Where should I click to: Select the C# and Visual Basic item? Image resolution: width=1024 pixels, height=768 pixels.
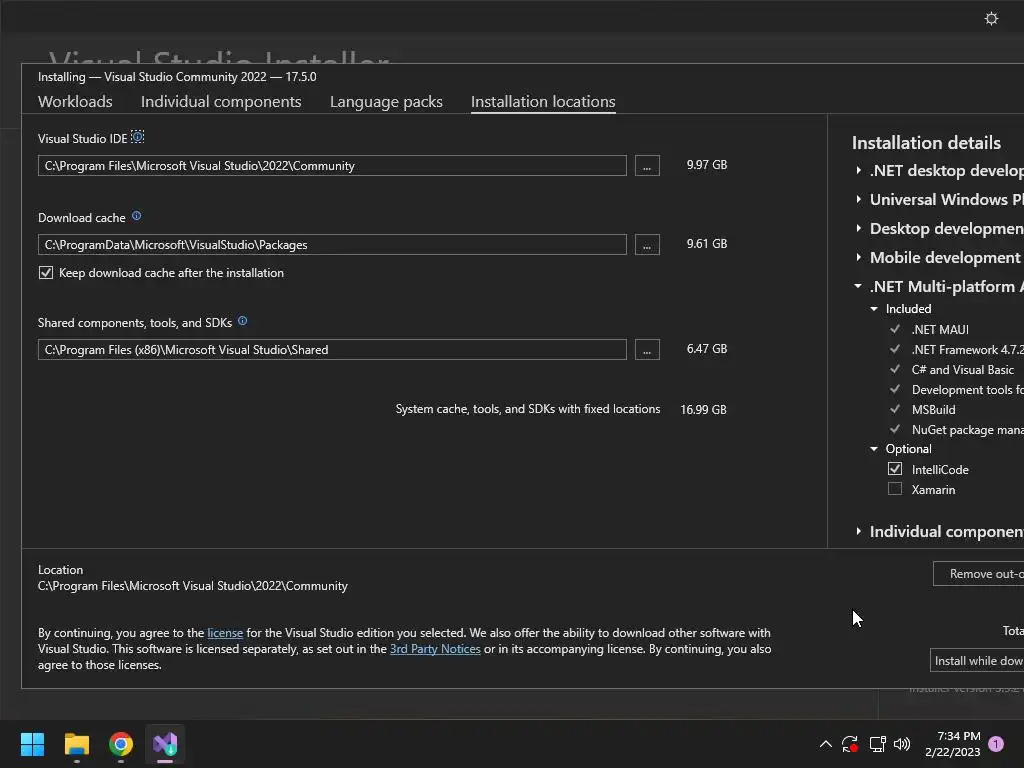pos(963,370)
